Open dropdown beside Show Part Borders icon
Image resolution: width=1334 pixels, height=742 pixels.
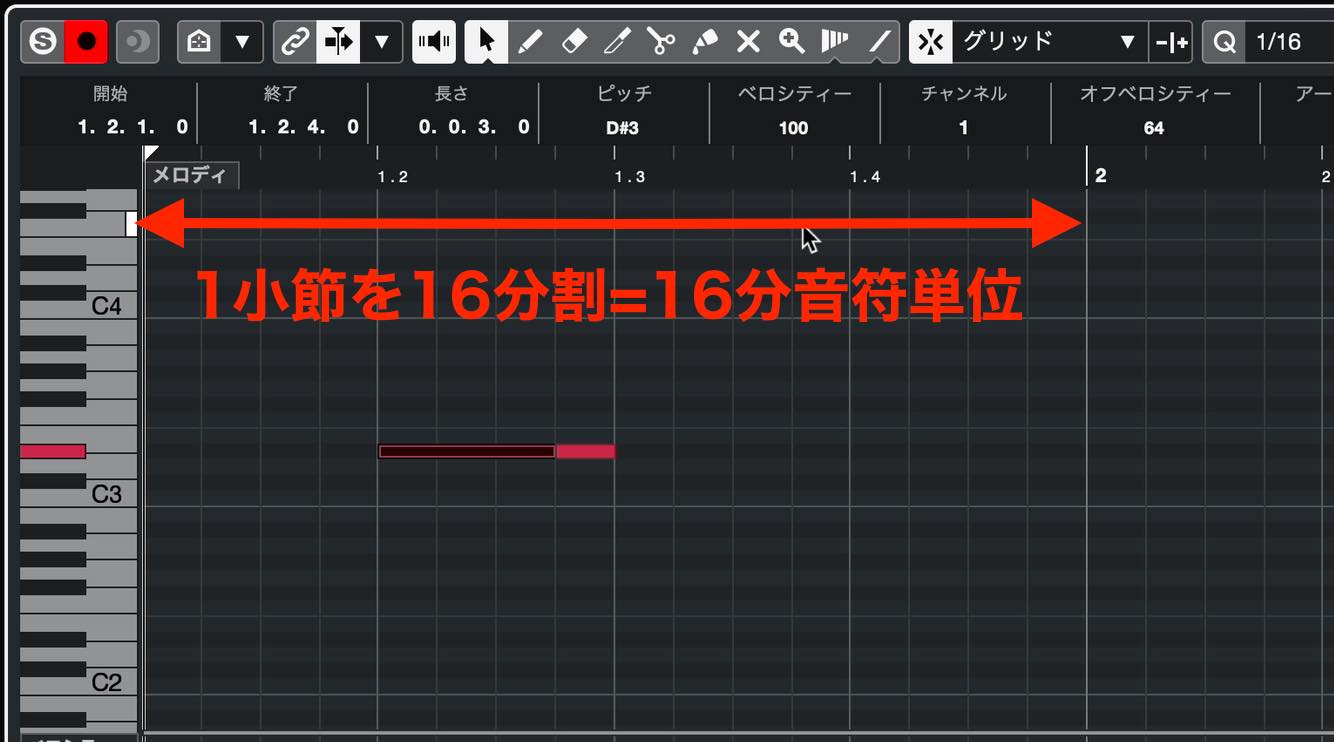point(242,42)
